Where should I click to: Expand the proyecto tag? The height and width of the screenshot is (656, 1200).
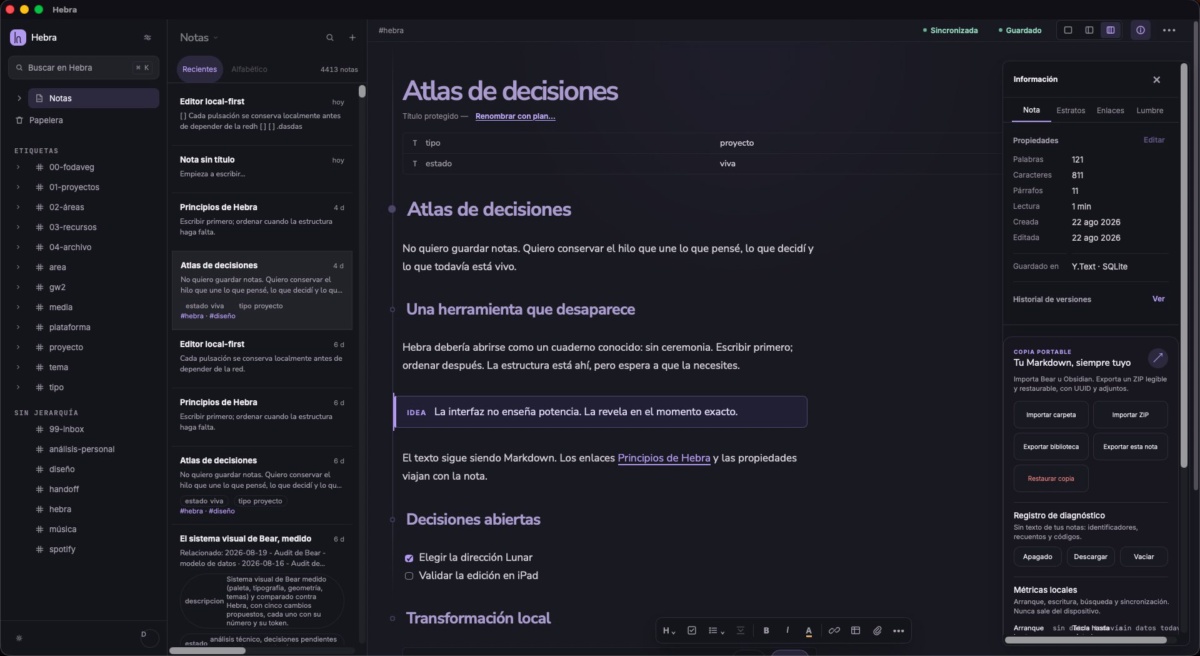pos(19,347)
